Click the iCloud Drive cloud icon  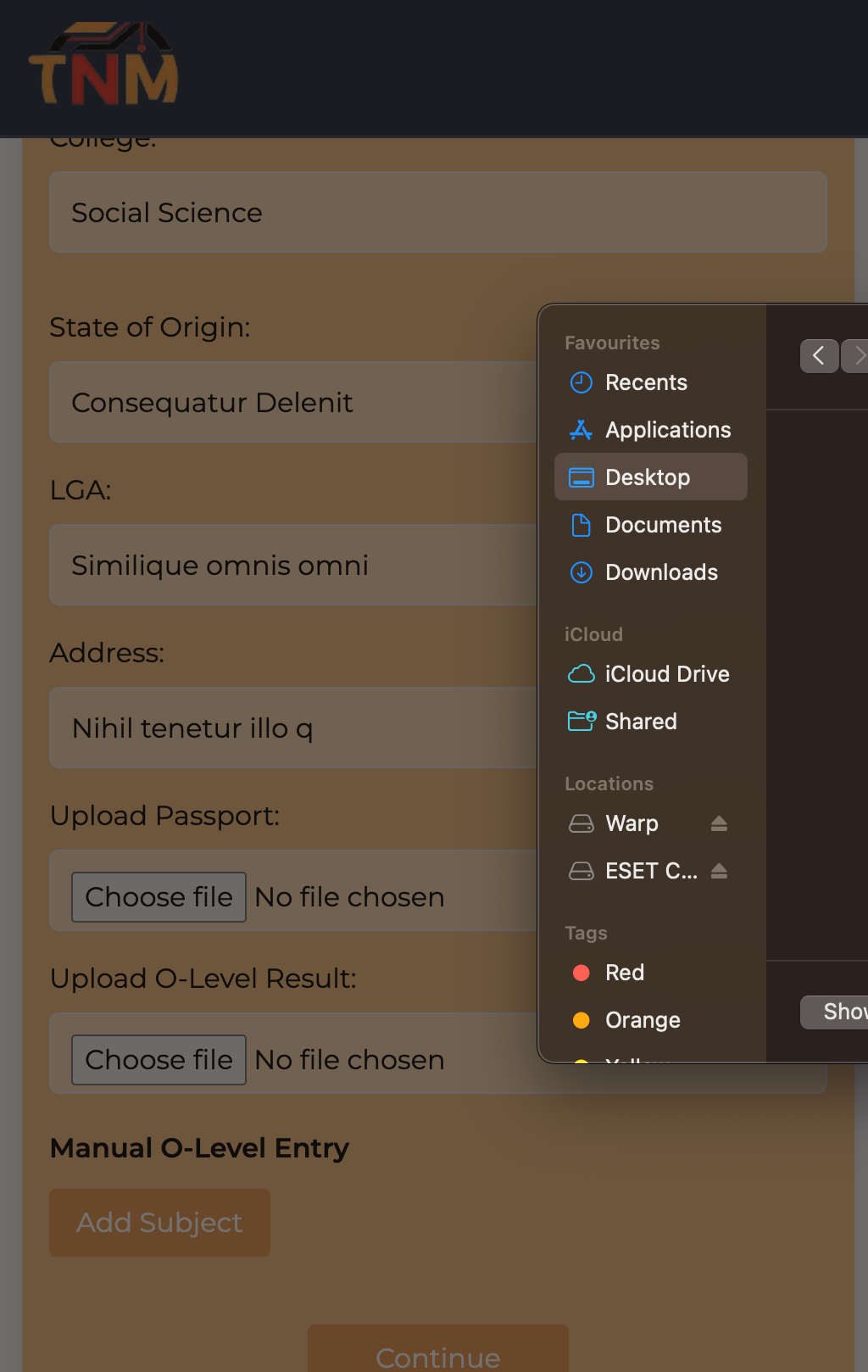pyautogui.click(x=581, y=674)
